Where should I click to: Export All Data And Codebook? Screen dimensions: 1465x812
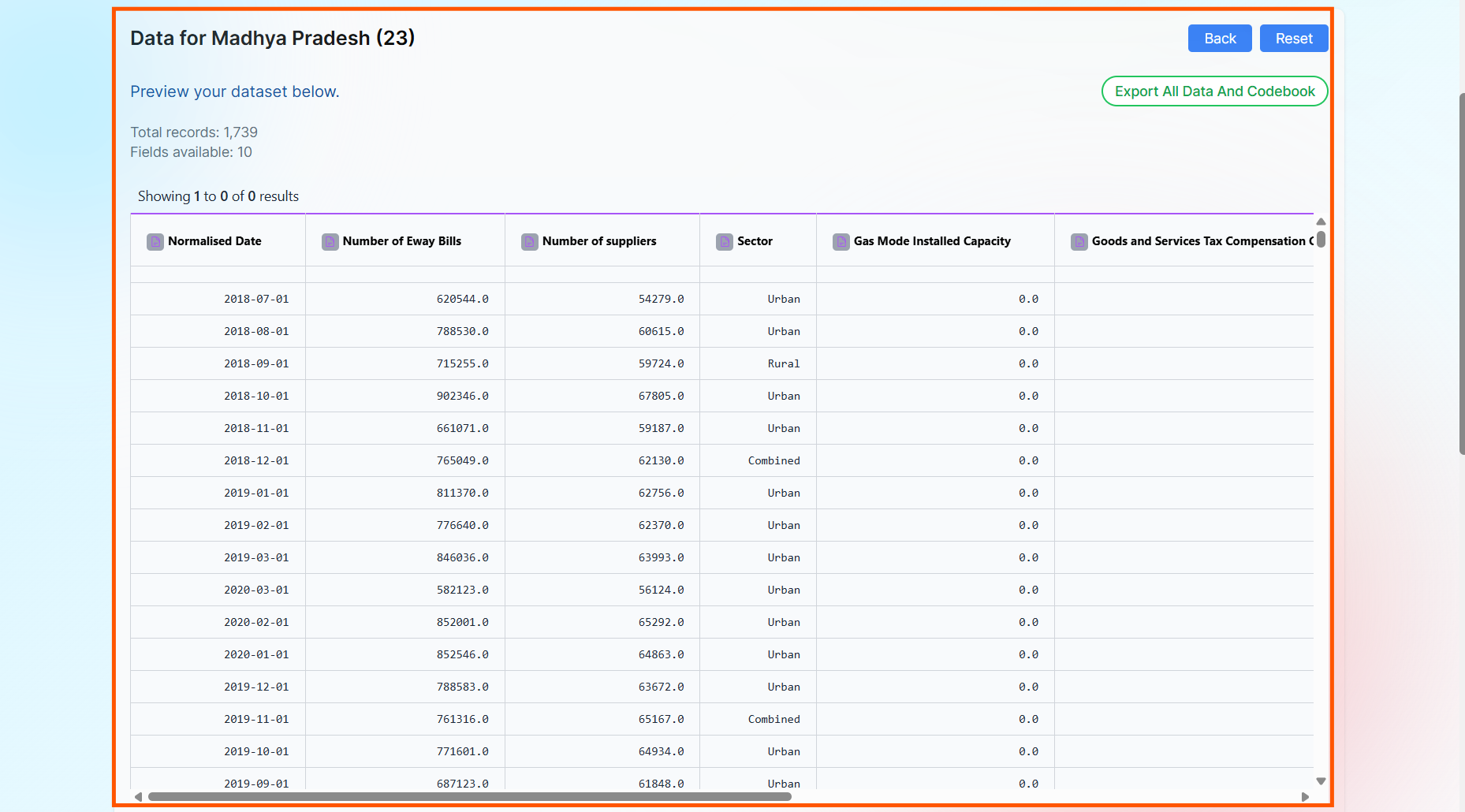(1214, 91)
